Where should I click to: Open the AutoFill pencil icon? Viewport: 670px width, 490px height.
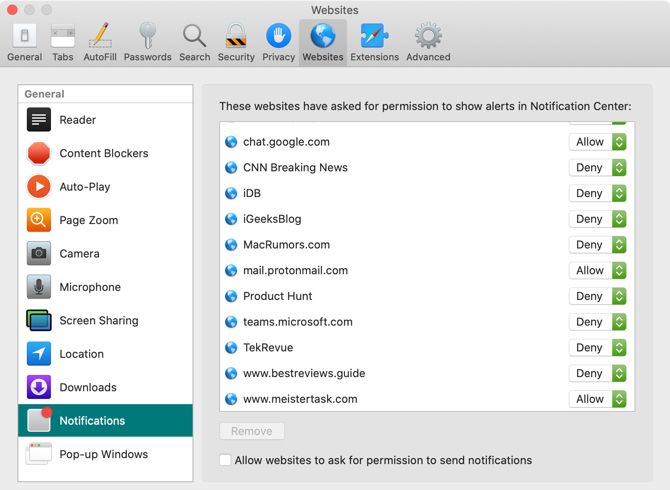[99, 37]
